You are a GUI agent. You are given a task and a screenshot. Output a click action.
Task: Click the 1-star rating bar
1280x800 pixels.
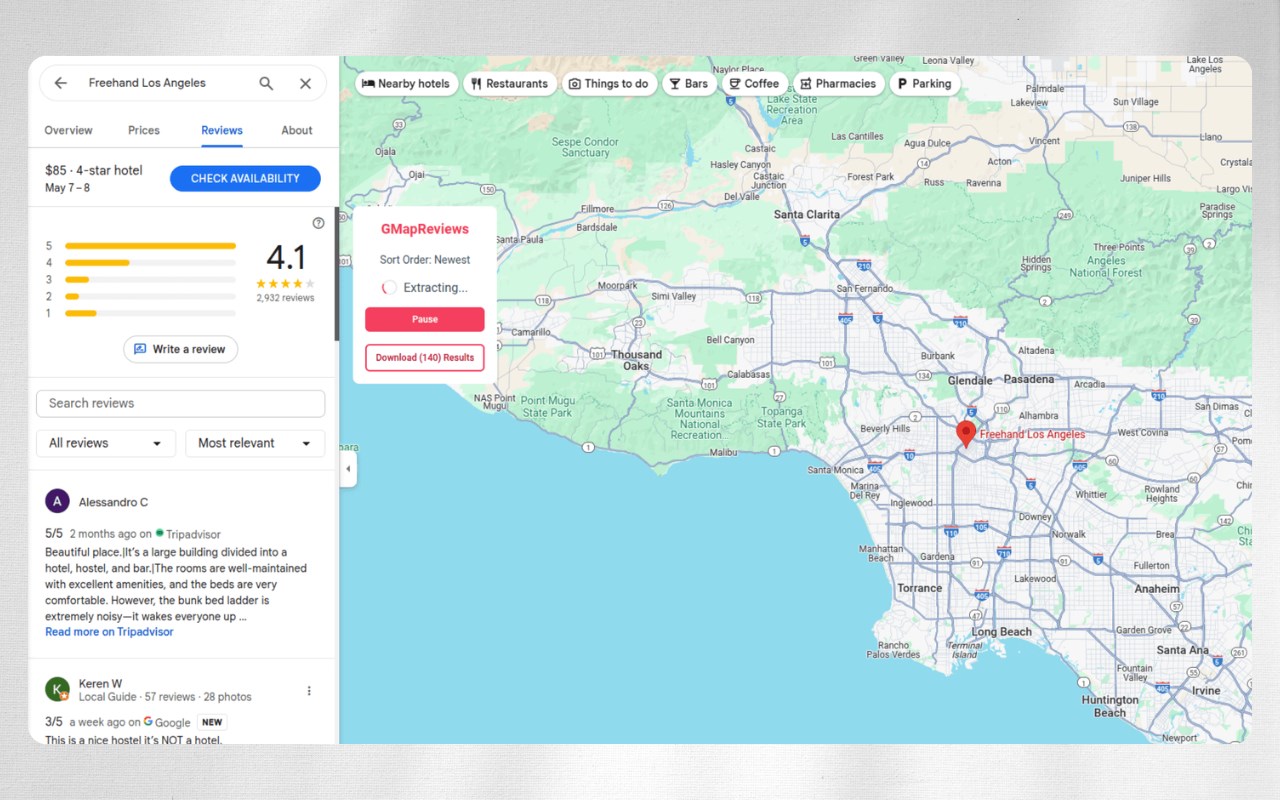pyautogui.click(x=150, y=314)
